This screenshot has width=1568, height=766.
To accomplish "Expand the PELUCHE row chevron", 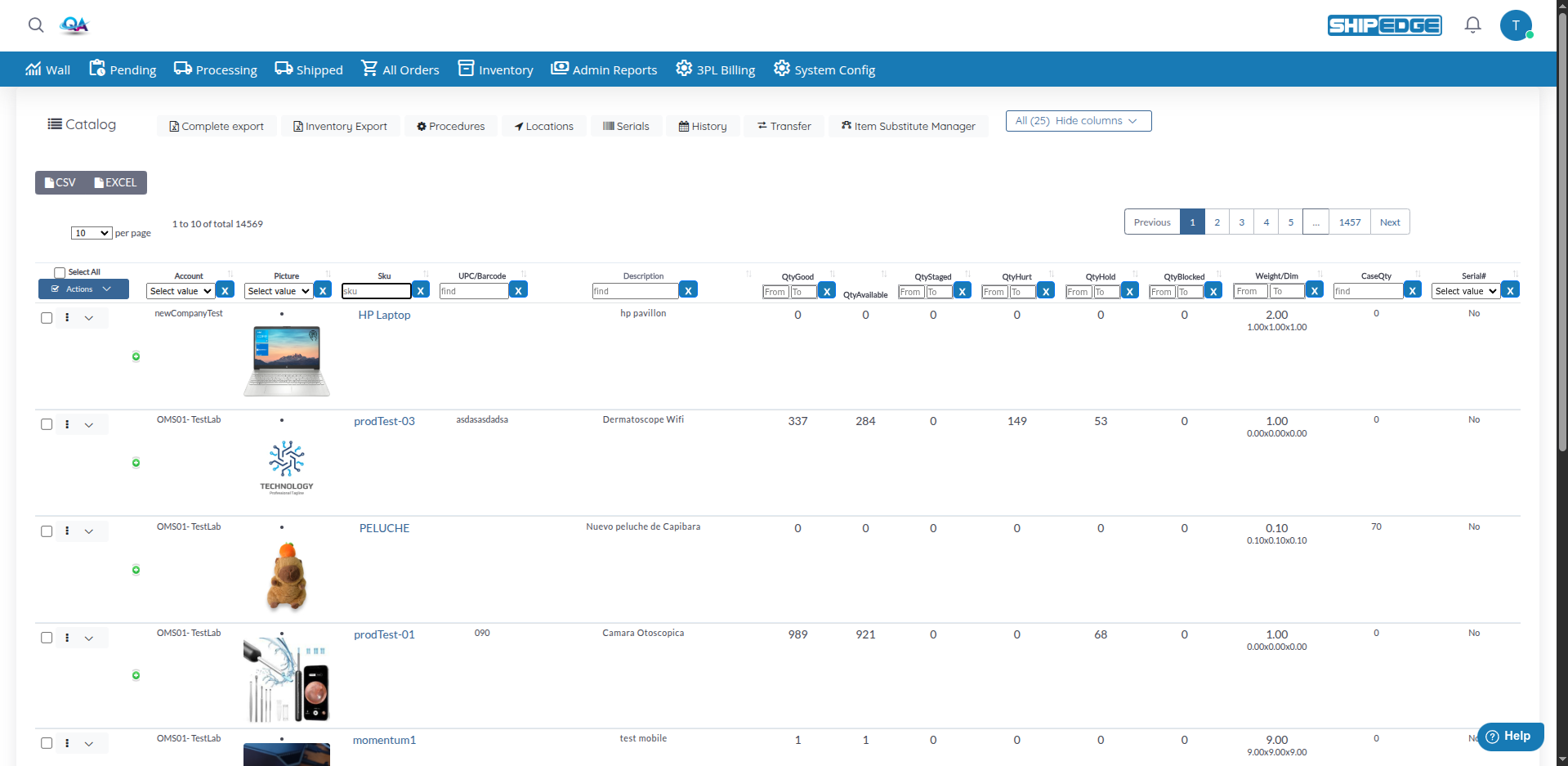I will (x=89, y=531).
